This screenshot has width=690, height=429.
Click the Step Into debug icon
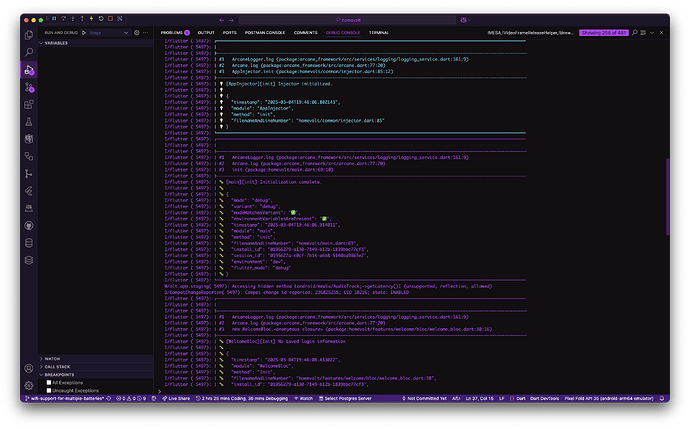(x=73, y=18)
